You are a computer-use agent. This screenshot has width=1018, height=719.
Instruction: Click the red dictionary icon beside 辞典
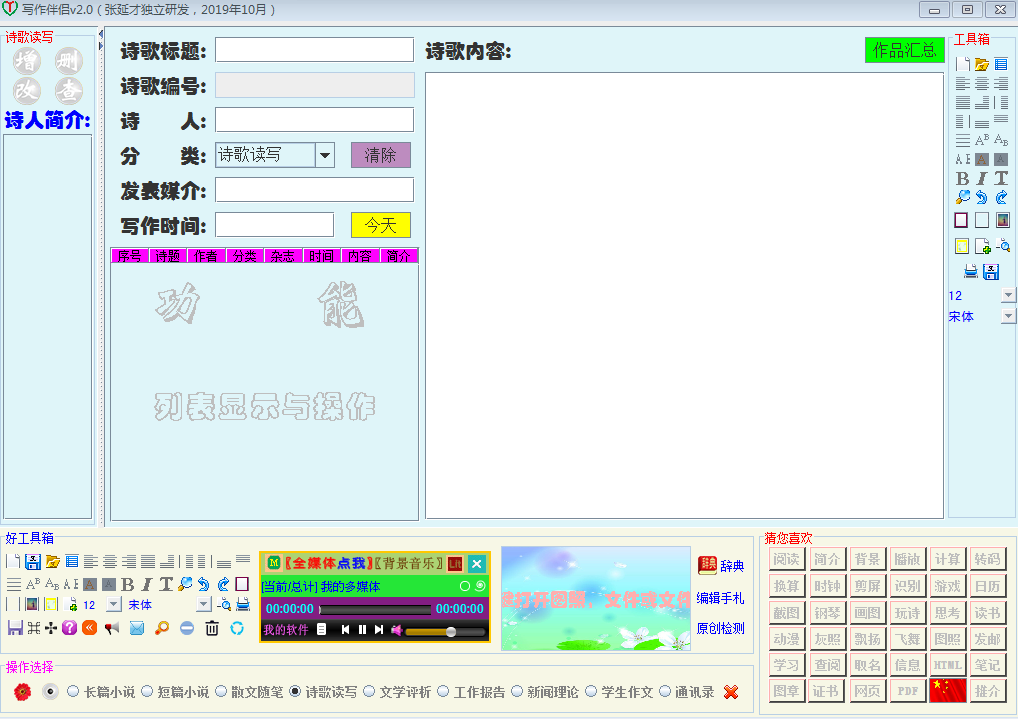click(707, 566)
